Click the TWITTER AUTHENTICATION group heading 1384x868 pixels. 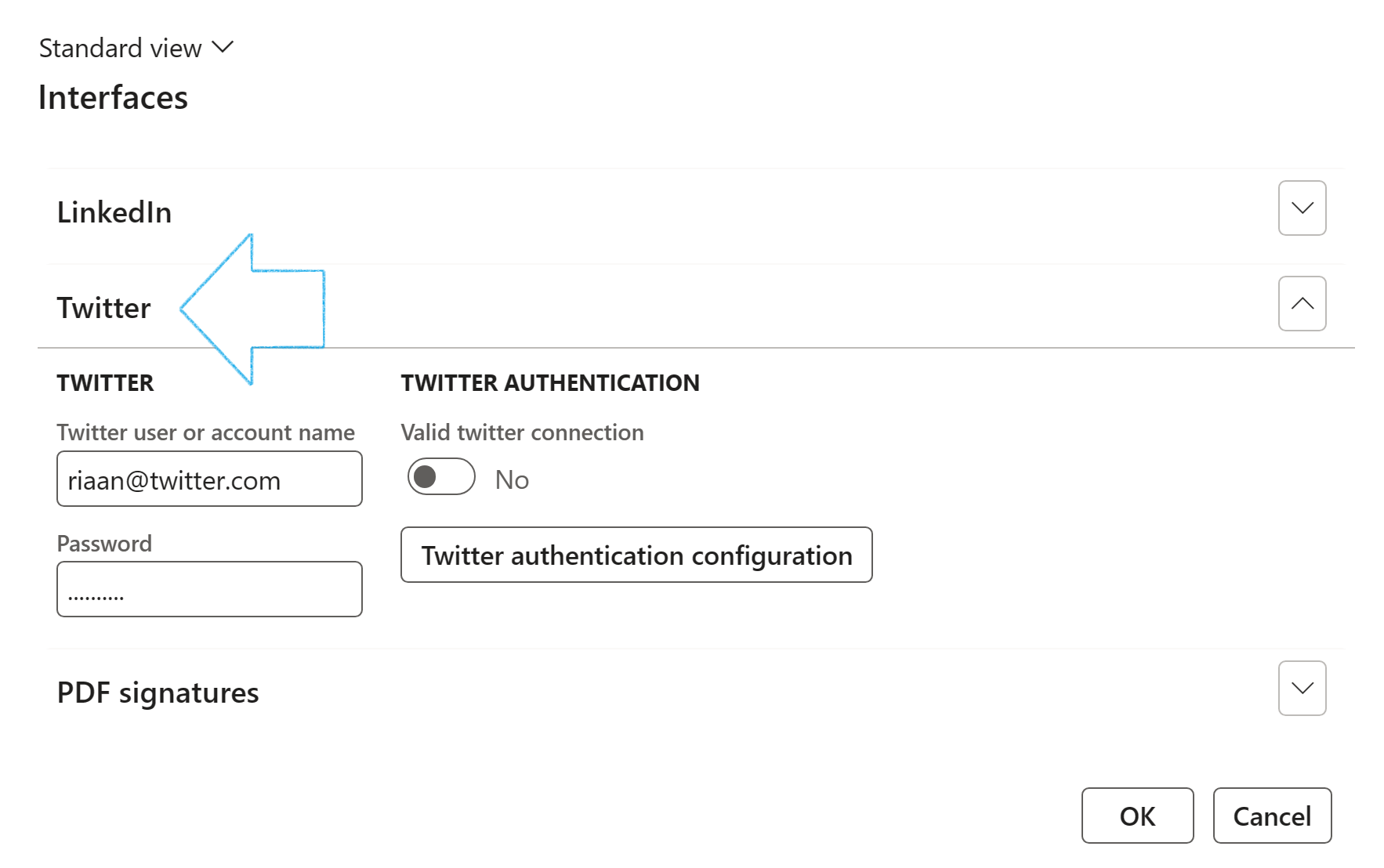[x=550, y=382]
